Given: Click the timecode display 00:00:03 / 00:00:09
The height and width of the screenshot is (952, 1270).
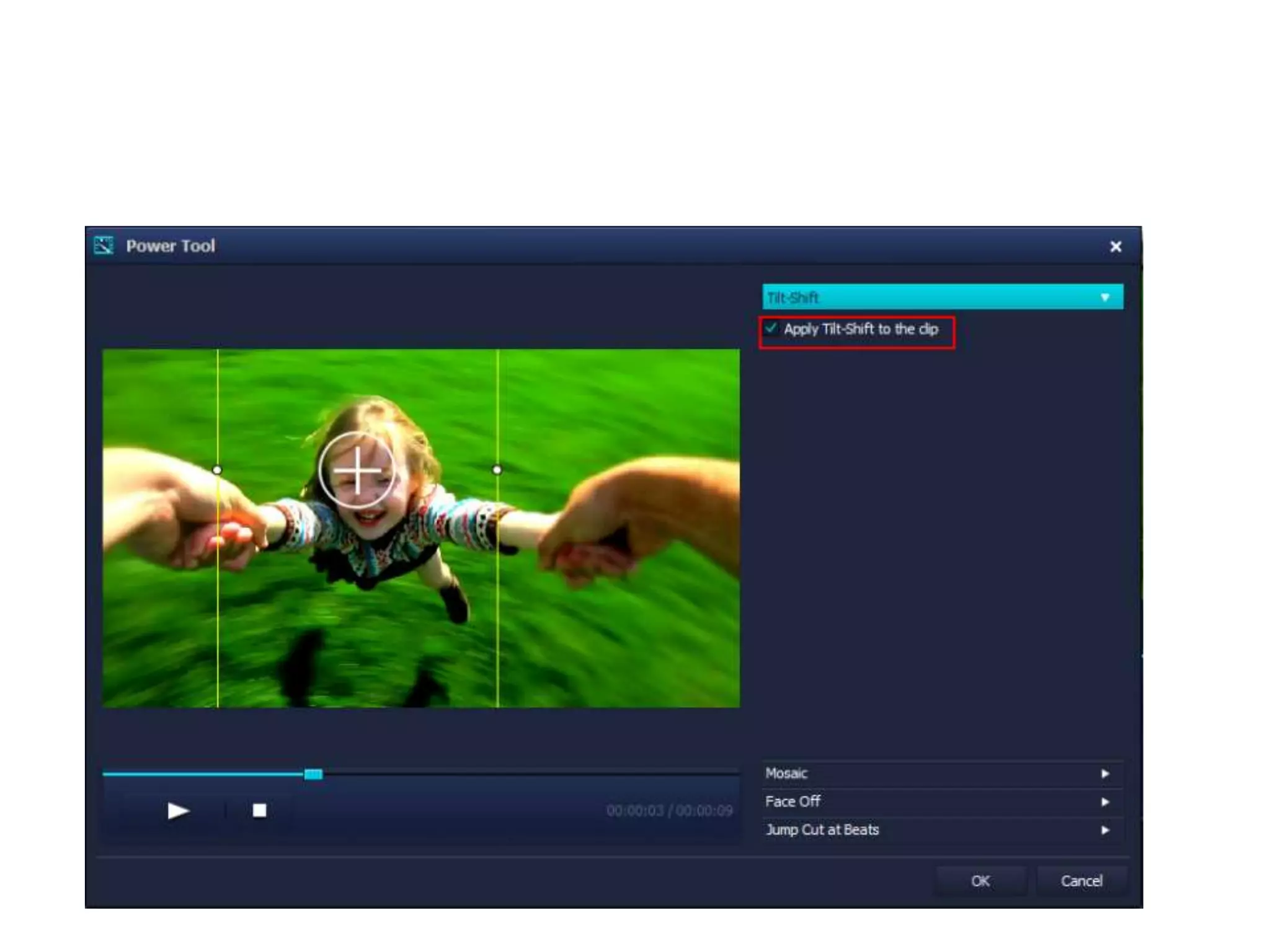Looking at the screenshot, I should coord(669,811).
